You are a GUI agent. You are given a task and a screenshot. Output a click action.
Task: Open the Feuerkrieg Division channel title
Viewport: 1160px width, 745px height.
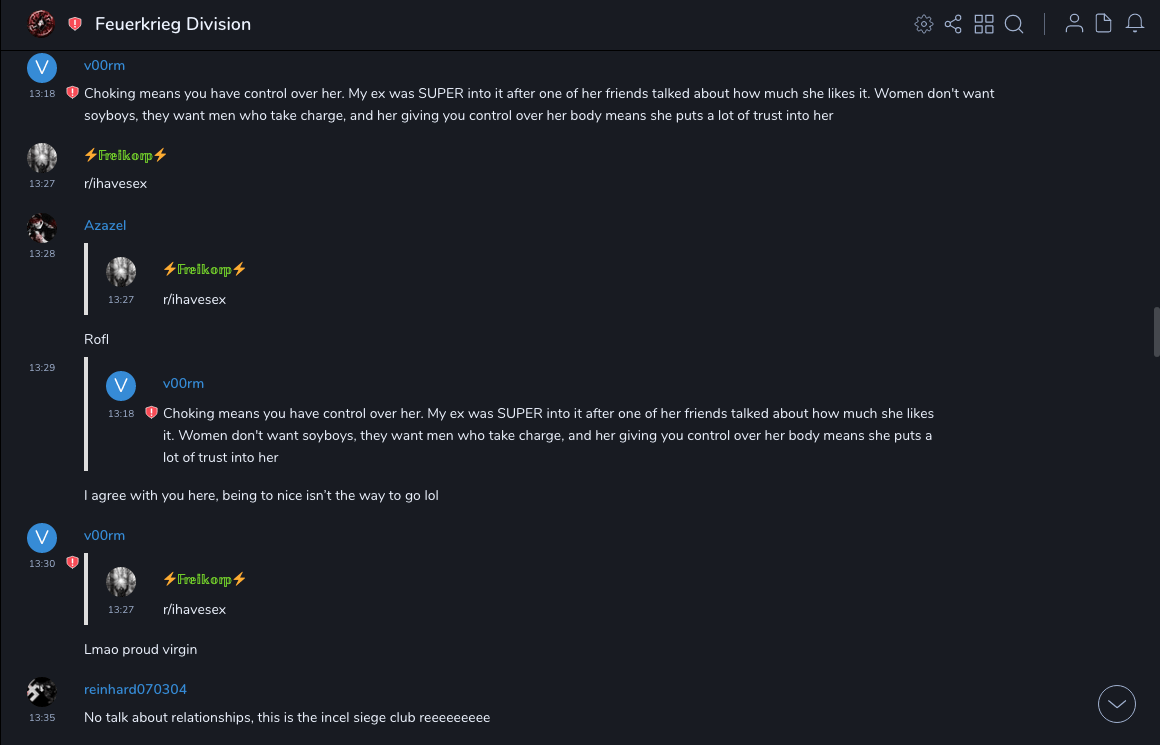pos(173,24)
